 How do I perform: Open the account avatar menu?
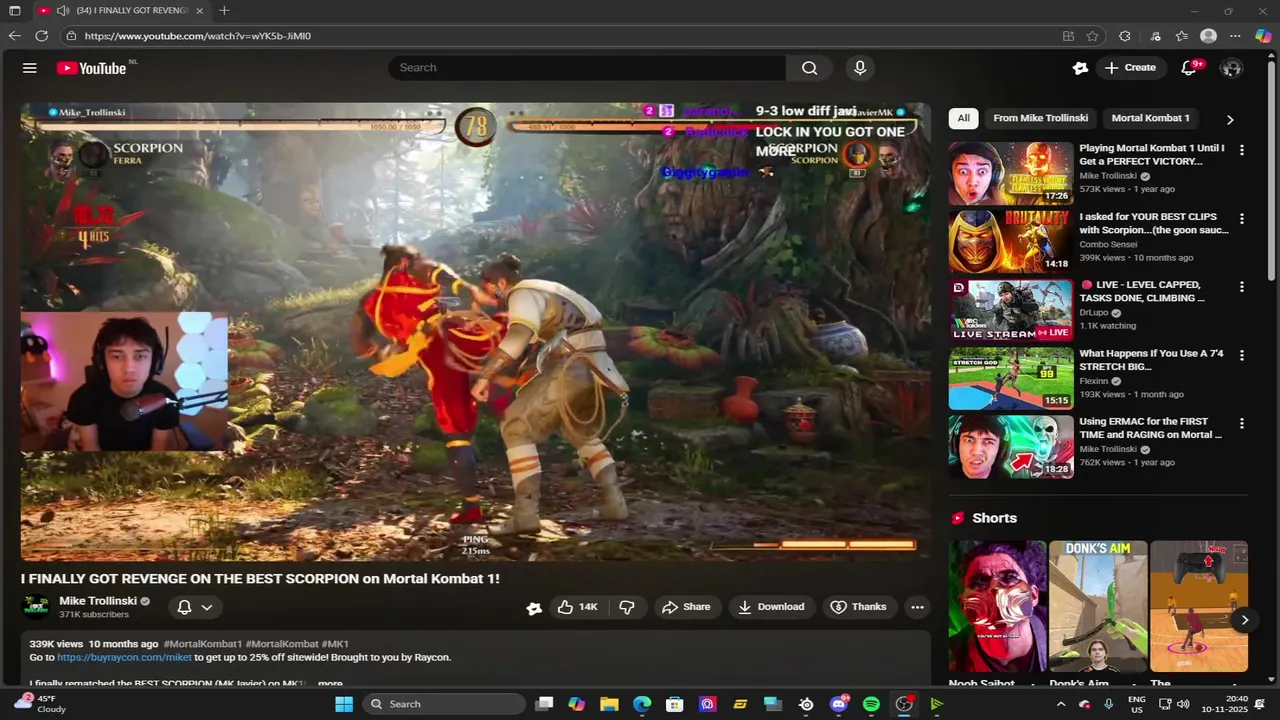(x=1231, y=68)
